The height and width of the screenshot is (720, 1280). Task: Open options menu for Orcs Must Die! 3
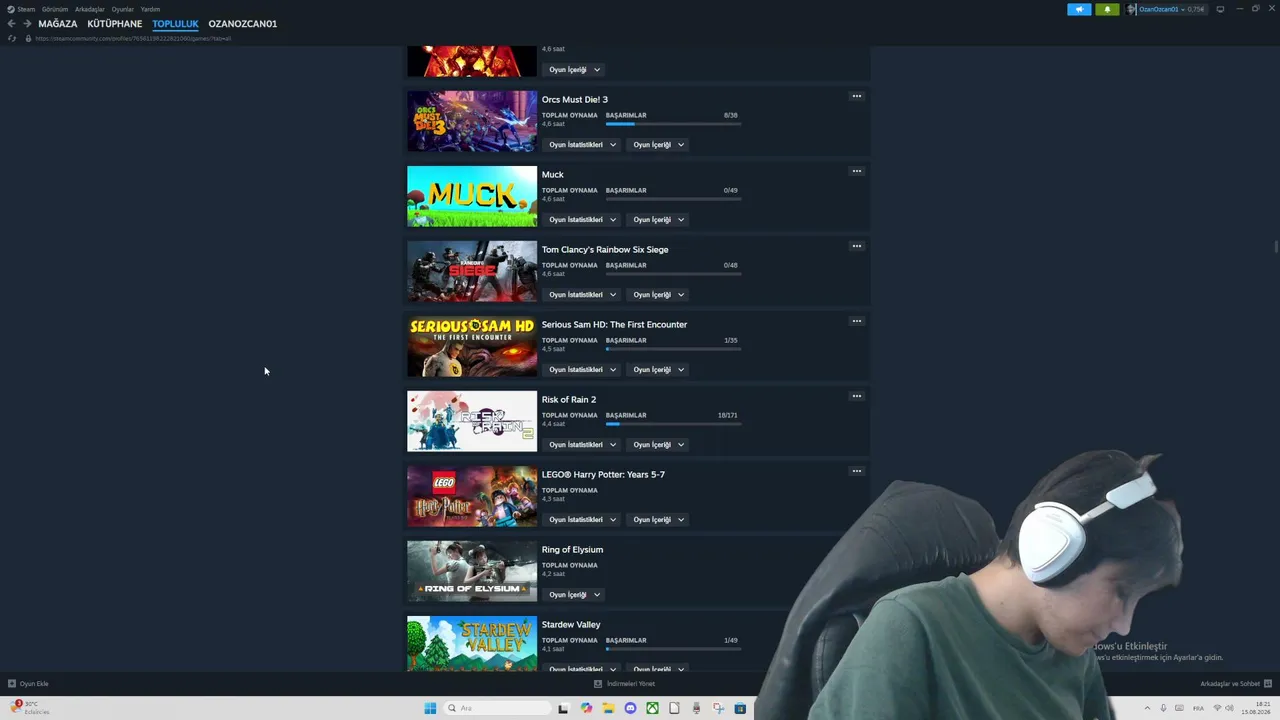click(856, 96)
